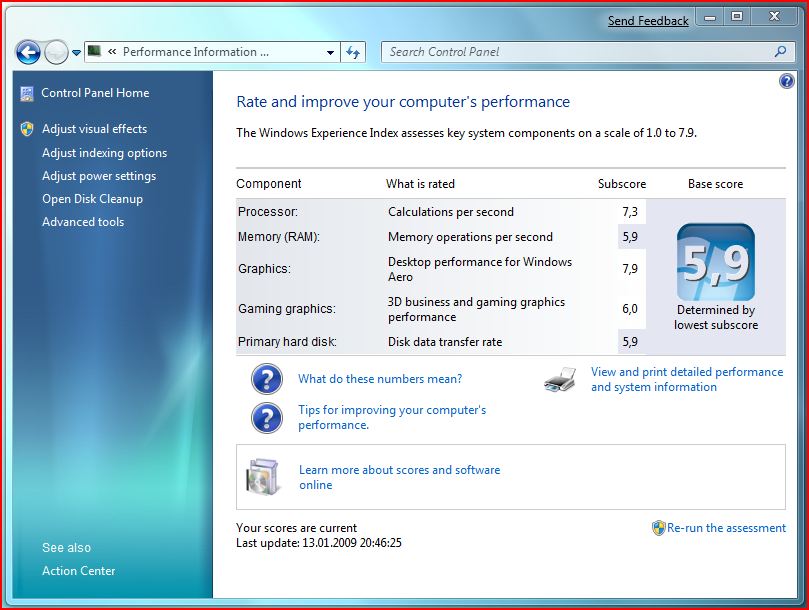Click the Refresh button beside address bar
809x610 pixels.
353,53
